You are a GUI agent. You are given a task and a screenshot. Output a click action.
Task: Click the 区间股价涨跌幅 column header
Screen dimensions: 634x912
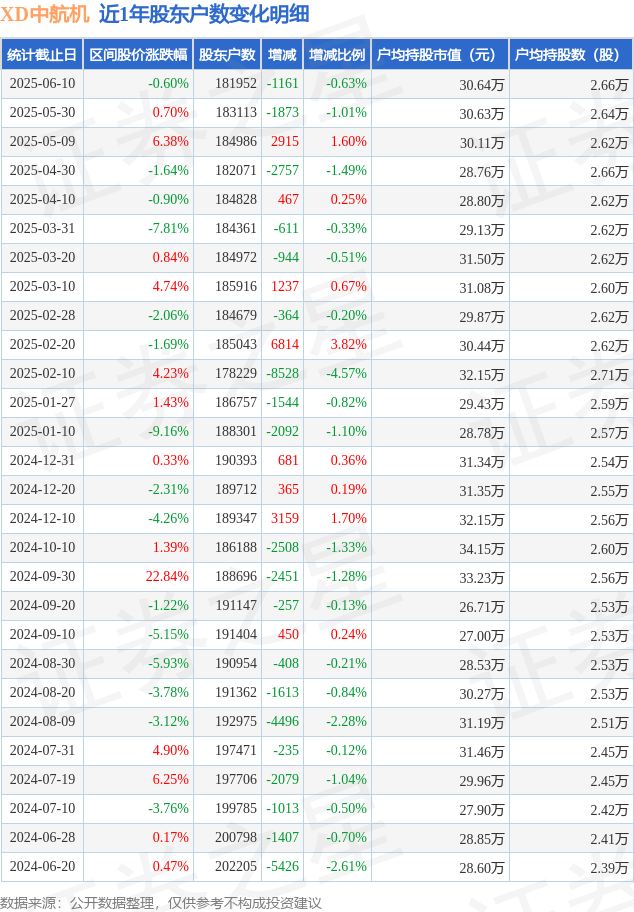coord(138,55)
